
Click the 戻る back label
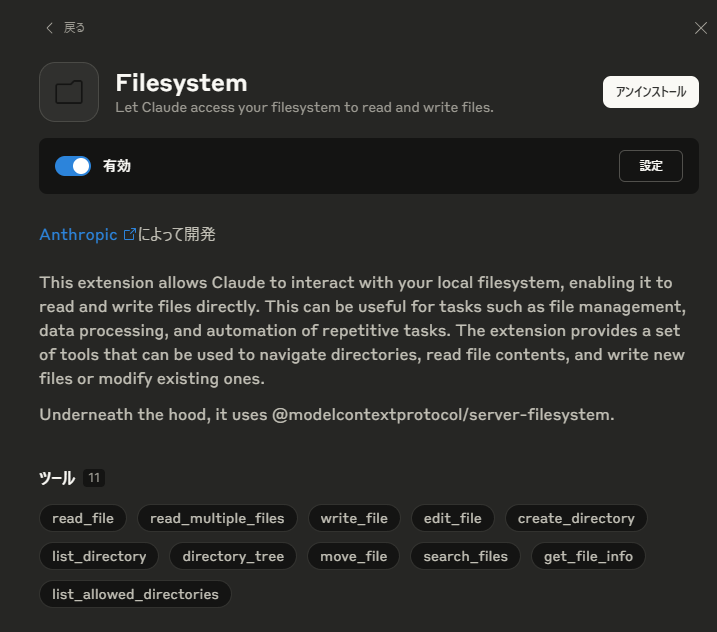coord(74,28)
